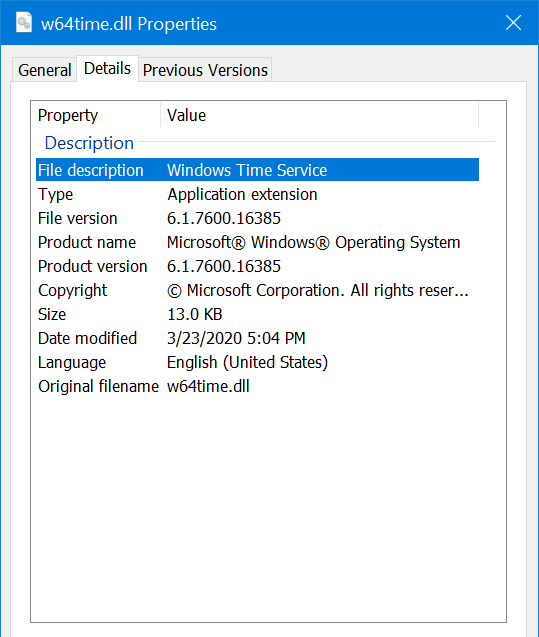Select the Language property row
The height and width of the screenshot is (637, 539).
pos(258,362)
